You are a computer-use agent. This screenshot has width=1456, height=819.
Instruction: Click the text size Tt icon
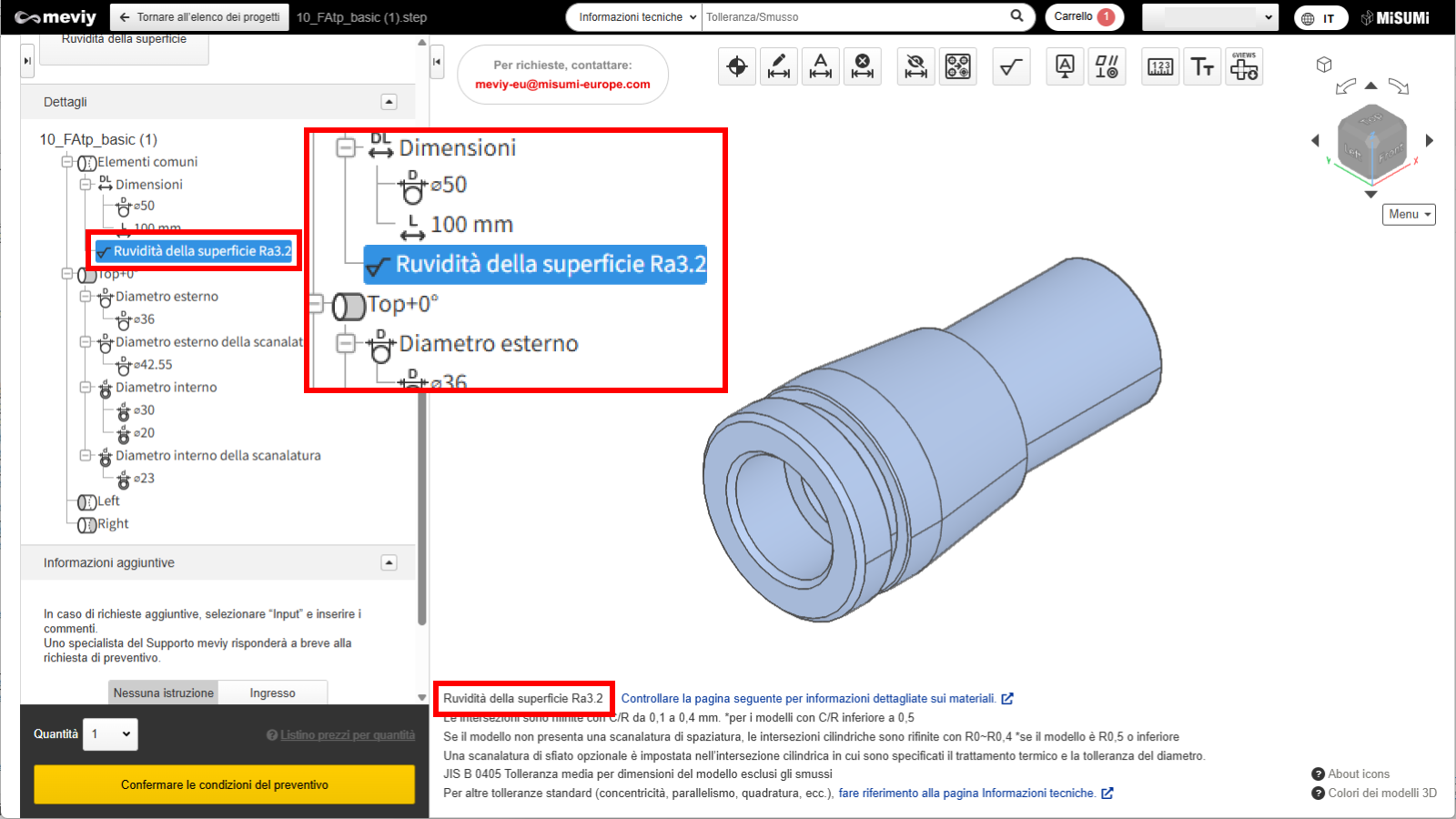(x=1202, y=66)
